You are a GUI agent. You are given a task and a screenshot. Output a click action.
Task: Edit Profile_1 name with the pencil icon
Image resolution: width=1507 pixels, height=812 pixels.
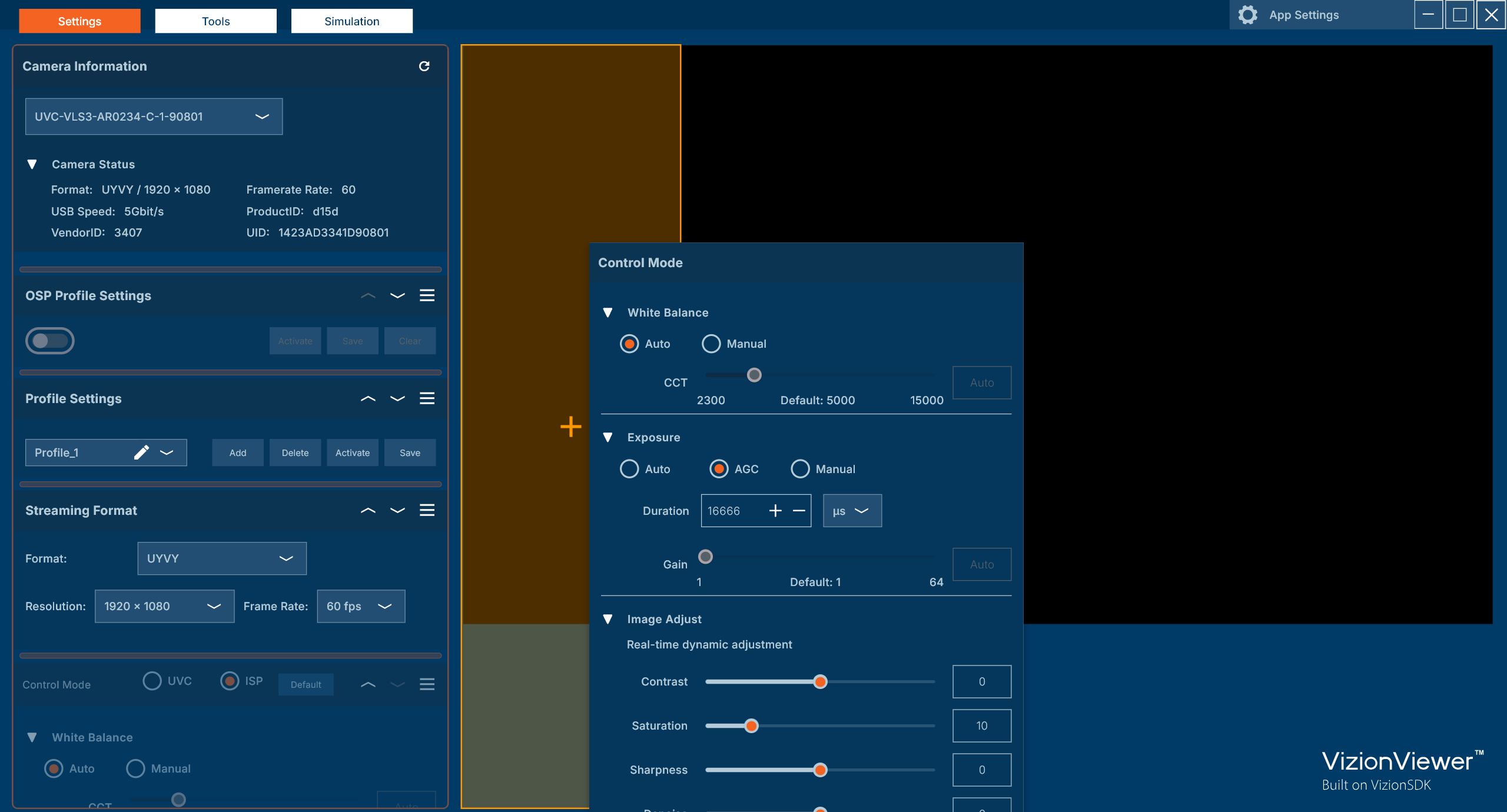pyautogui.click(x=141, y=452)
